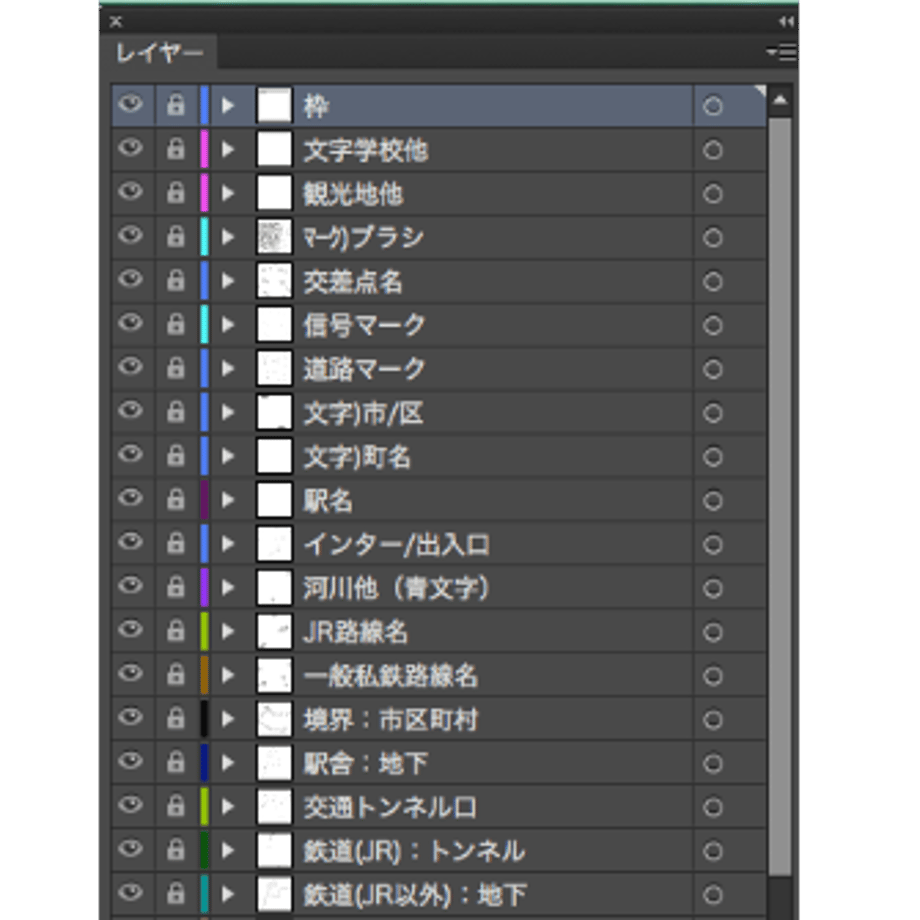Select the 道路マーク layer name
920x920 pixels.
(x=364, y=369)
